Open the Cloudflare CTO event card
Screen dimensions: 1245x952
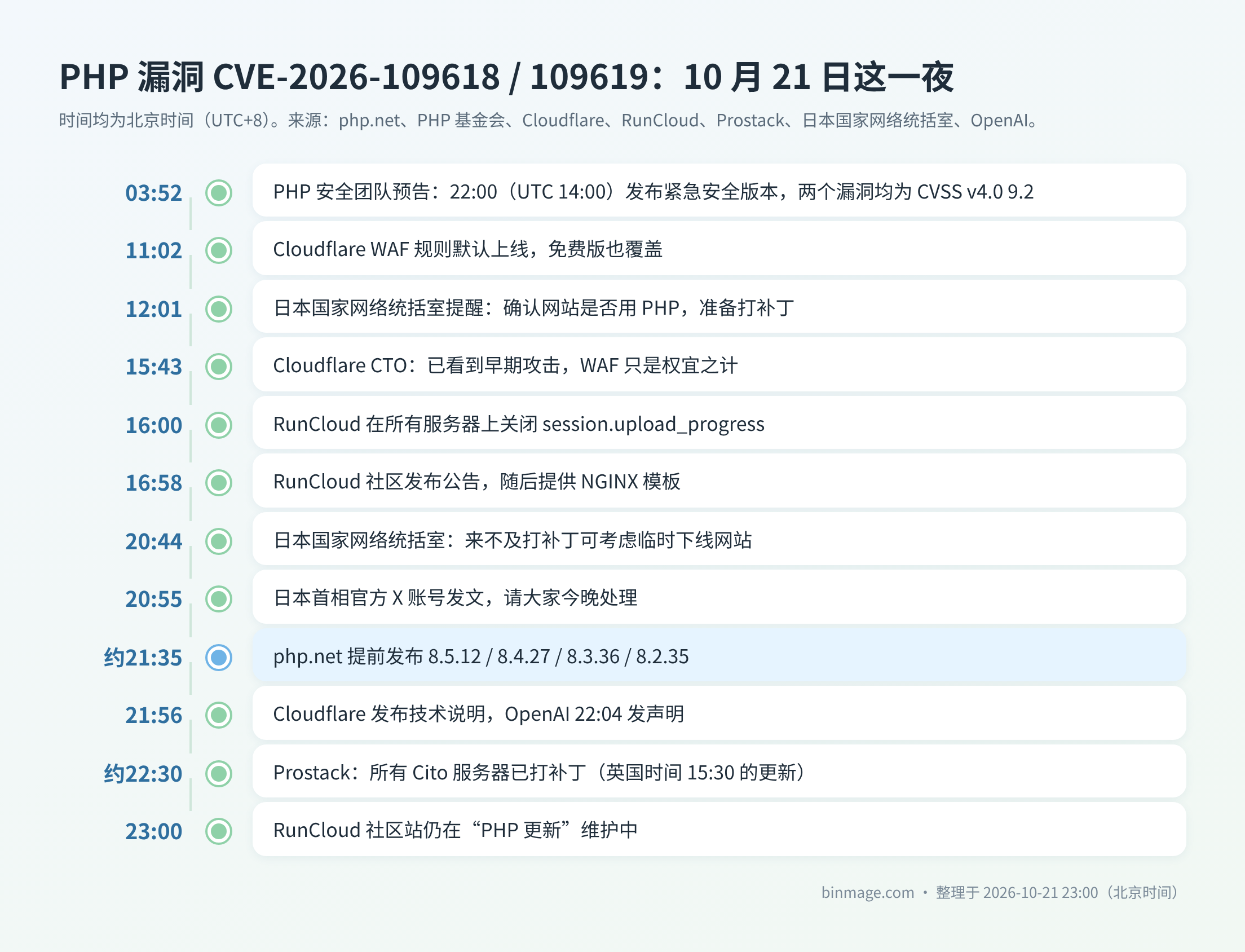pos(719,365)
